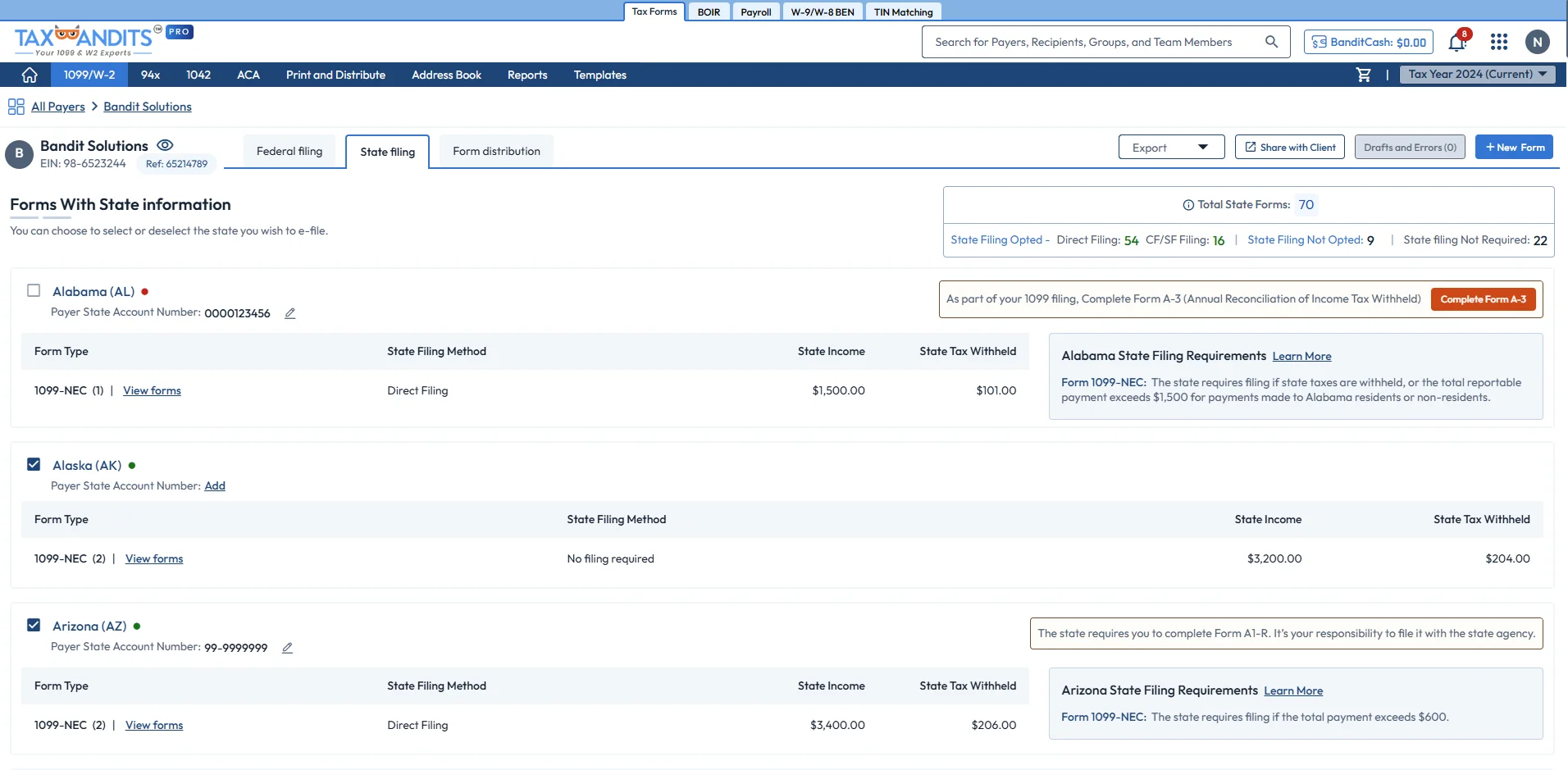Click the Alaska (AK) state heading
Image resolution: width=1568 pixels, height=770 pixels.
point(87,465)
